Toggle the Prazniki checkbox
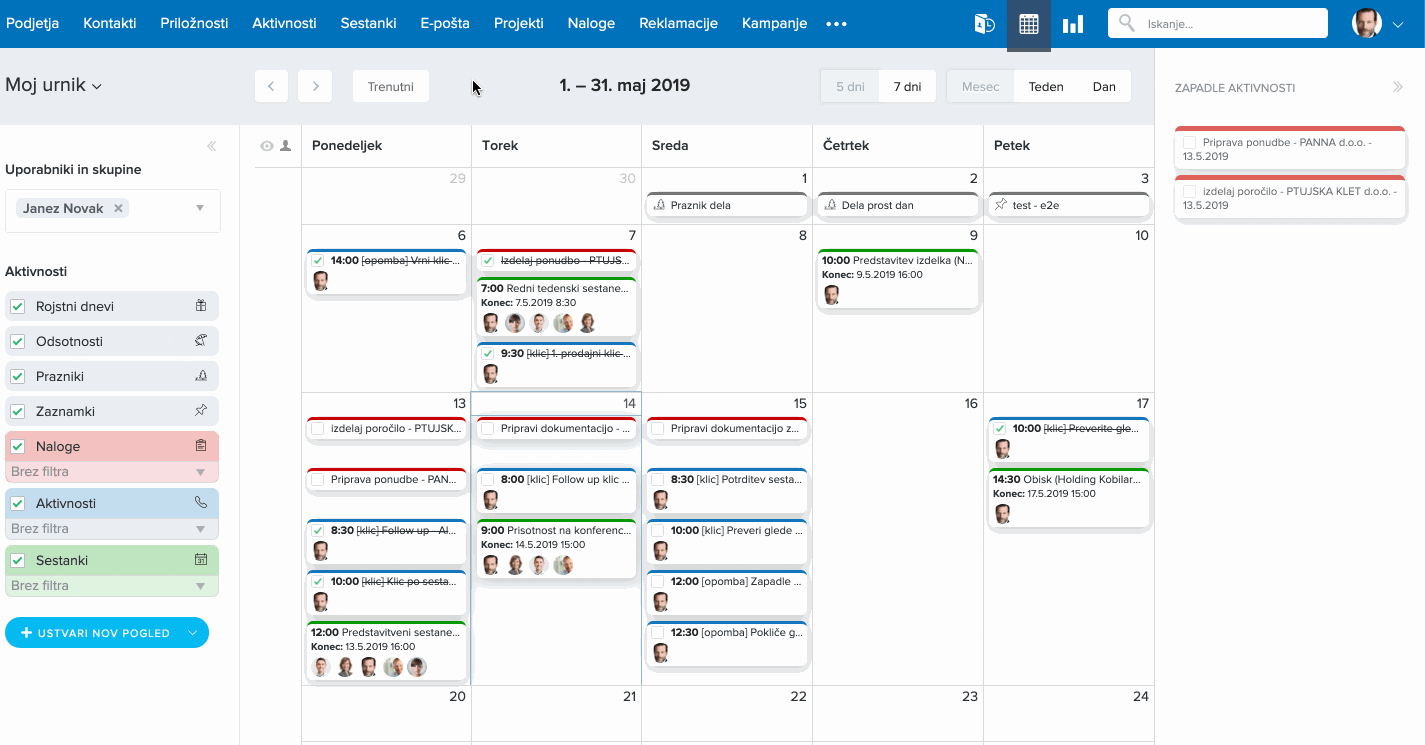Screen dimensions: 1425x745 tap(18, 376)
